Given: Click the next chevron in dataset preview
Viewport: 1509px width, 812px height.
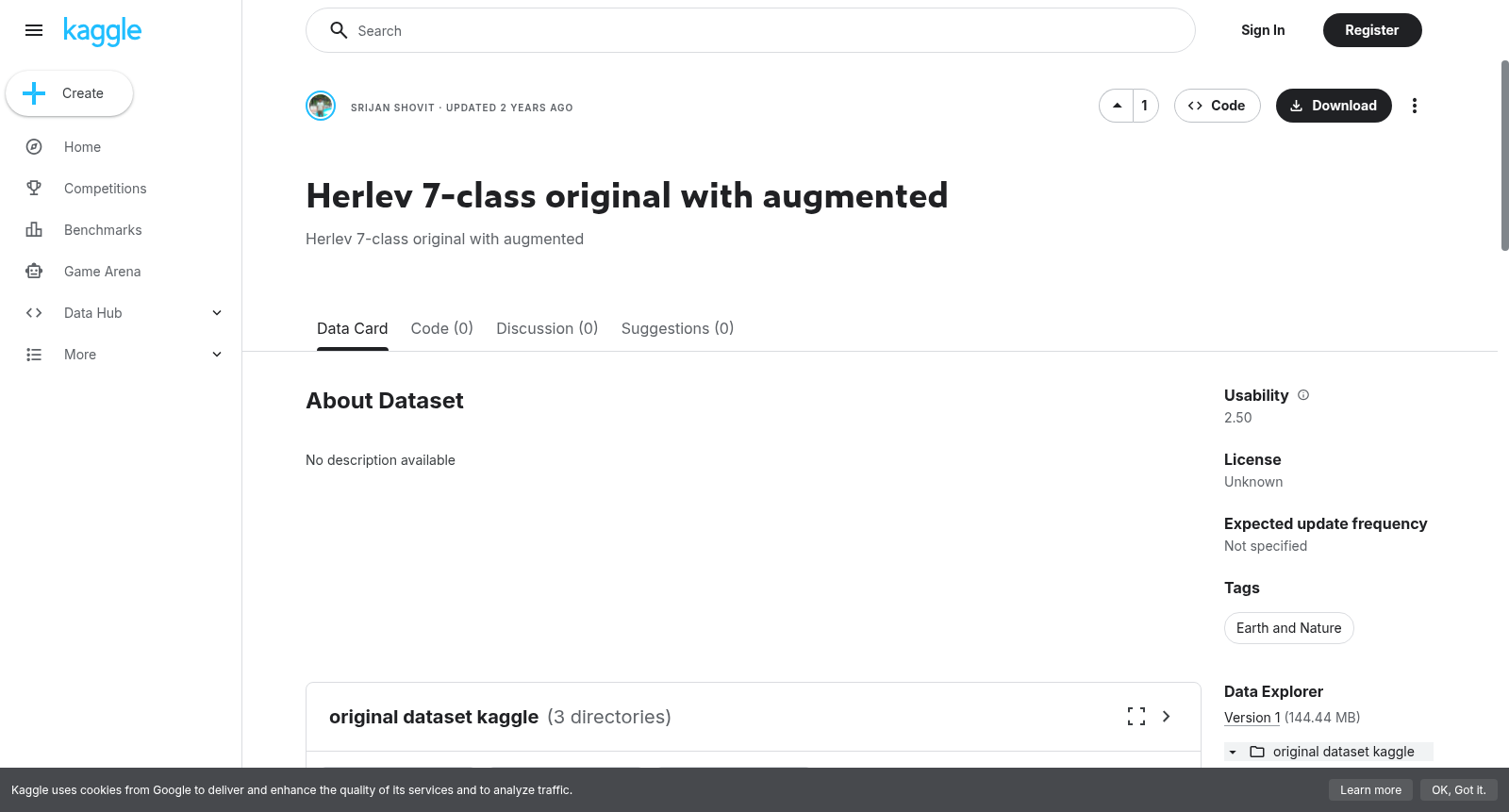Looking at the screenshot, I should coord(1167,717).
